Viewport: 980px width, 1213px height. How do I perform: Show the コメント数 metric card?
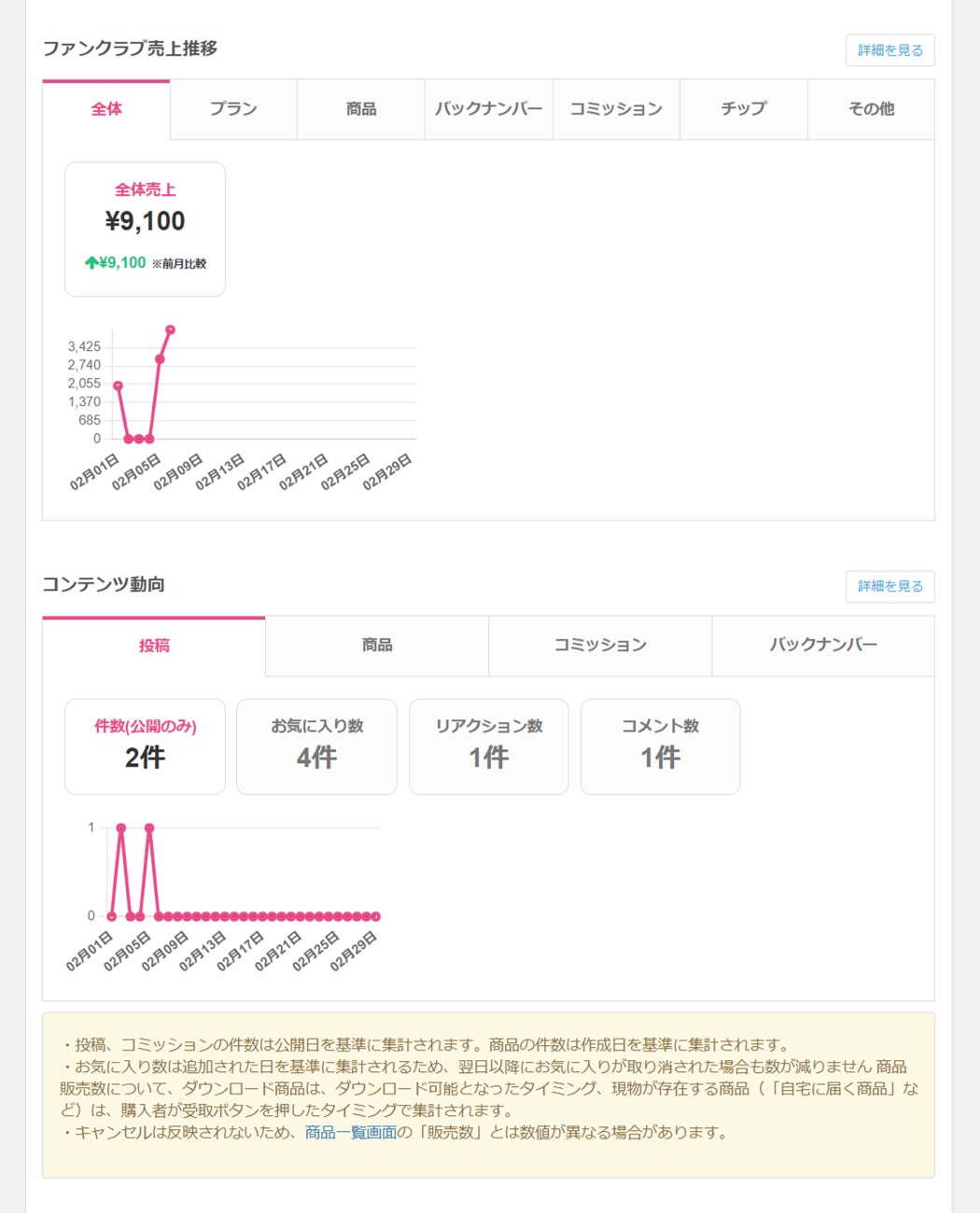660,746
